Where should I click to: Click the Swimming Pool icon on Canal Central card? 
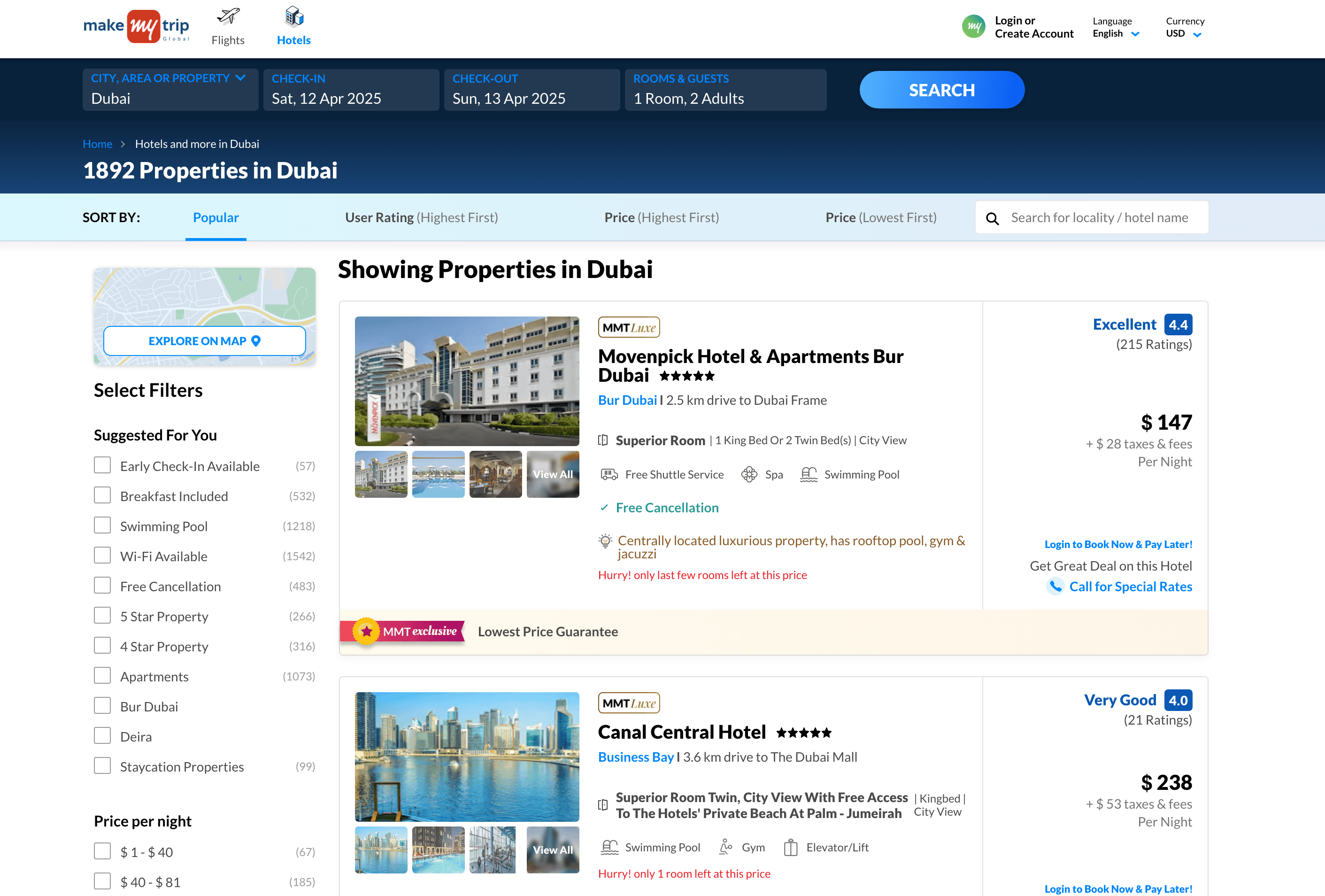pos(609,848)
